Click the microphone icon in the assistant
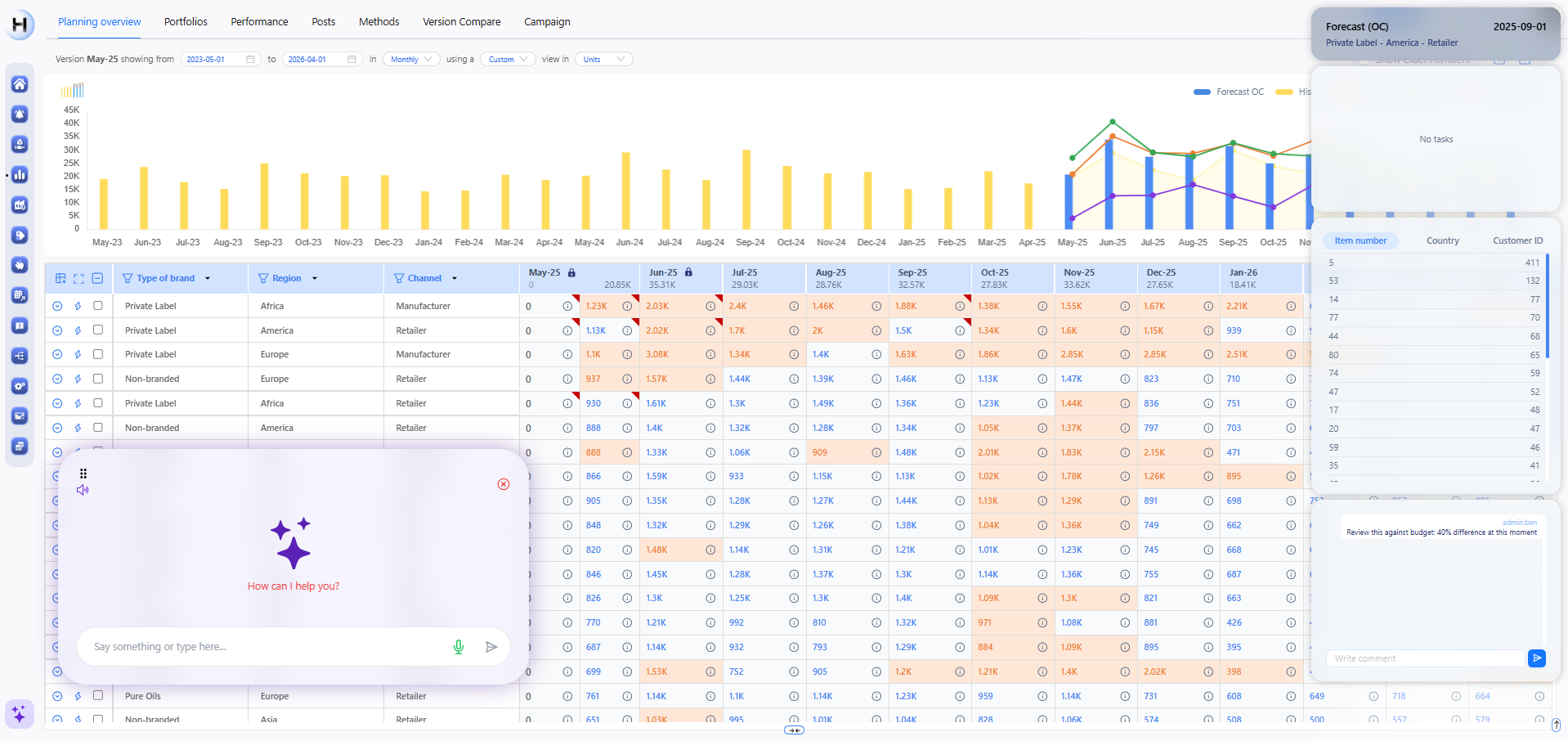Image resolution: width=1568 pixels, height=741 pixels. 459,647
